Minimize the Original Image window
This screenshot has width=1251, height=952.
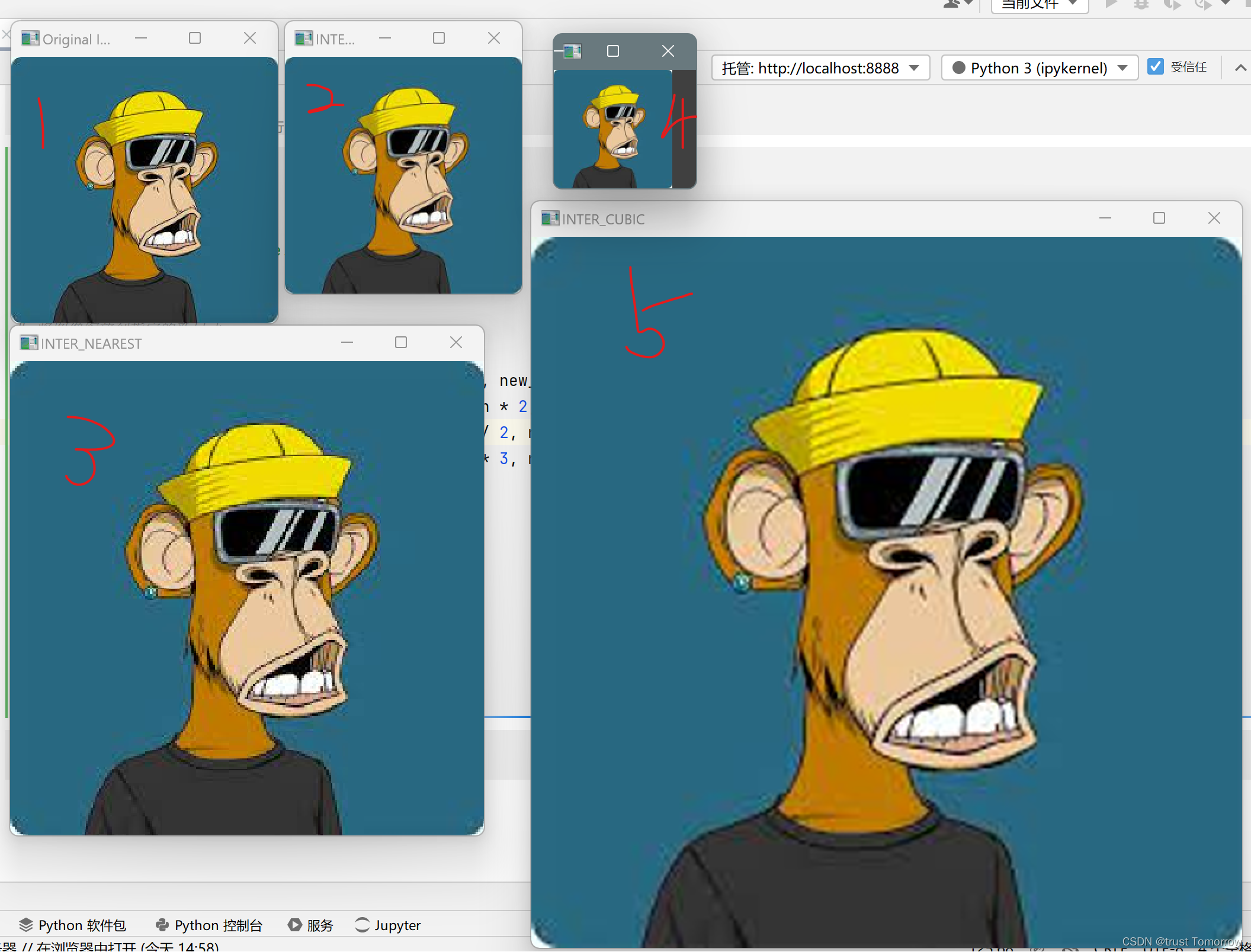(x=140, y=38)
